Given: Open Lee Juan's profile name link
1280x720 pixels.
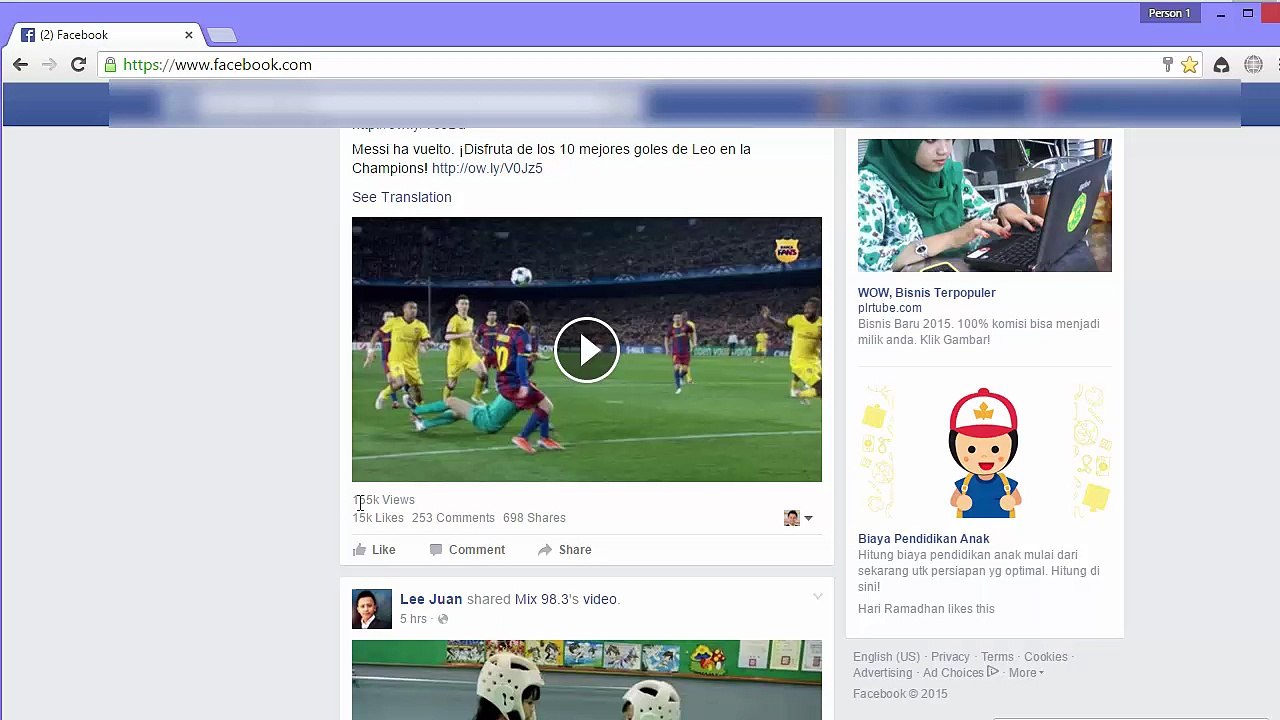Looking at the screenshot, I should pos(431,599).
